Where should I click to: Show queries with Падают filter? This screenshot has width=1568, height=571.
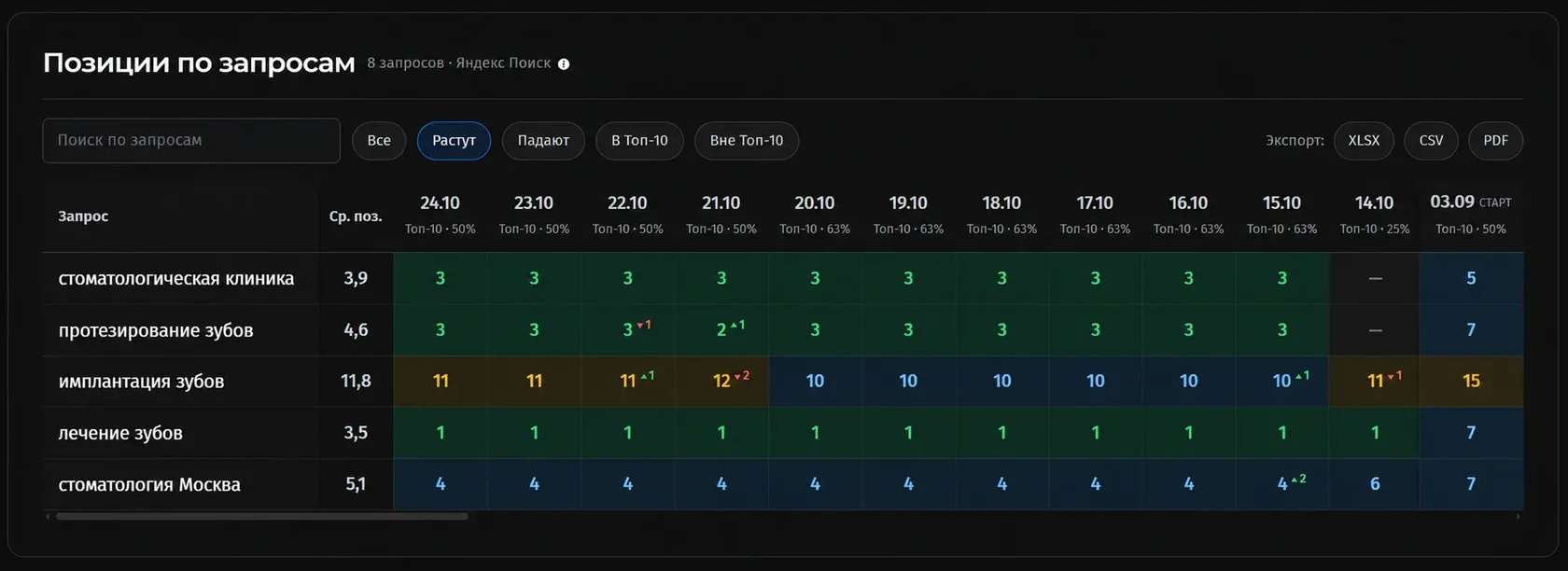(x=543, y=141)
